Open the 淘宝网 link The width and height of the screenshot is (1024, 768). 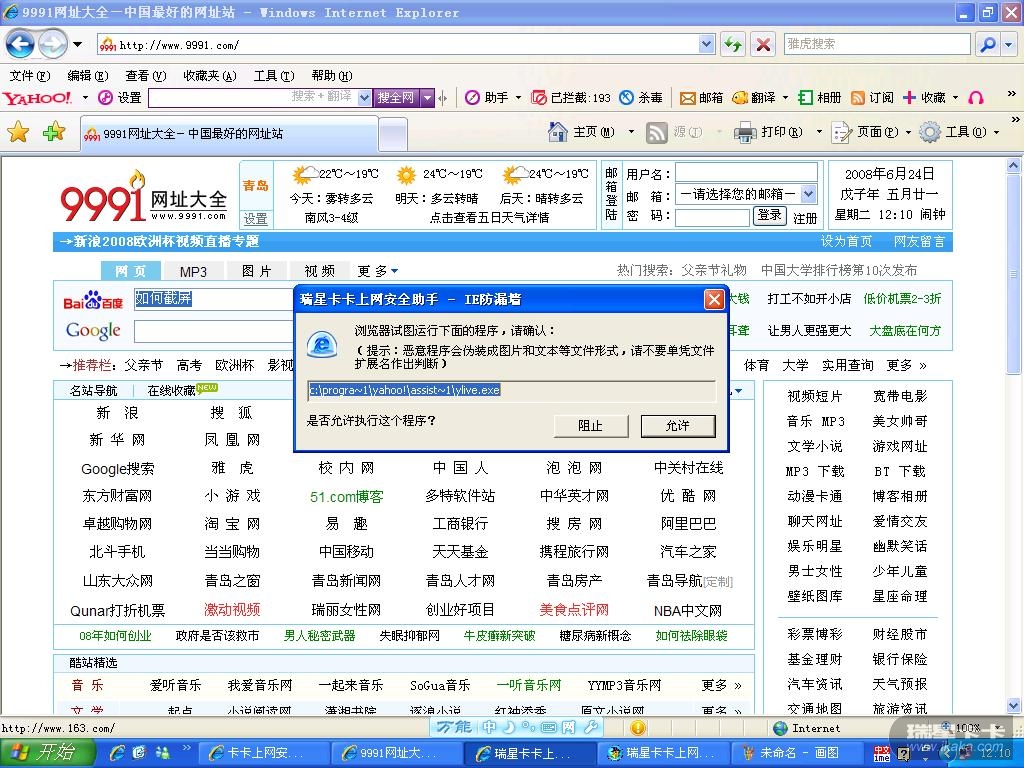[232, 524]
